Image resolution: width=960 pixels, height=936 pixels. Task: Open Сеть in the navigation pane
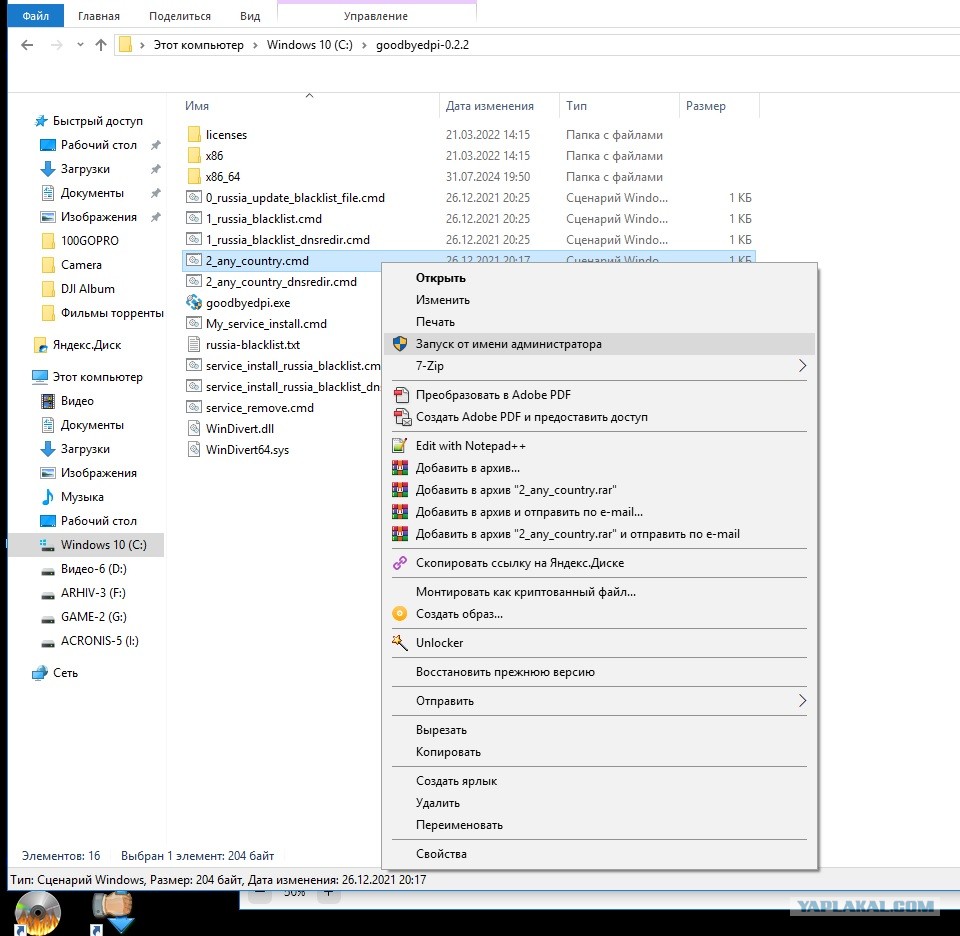point(65,673)
